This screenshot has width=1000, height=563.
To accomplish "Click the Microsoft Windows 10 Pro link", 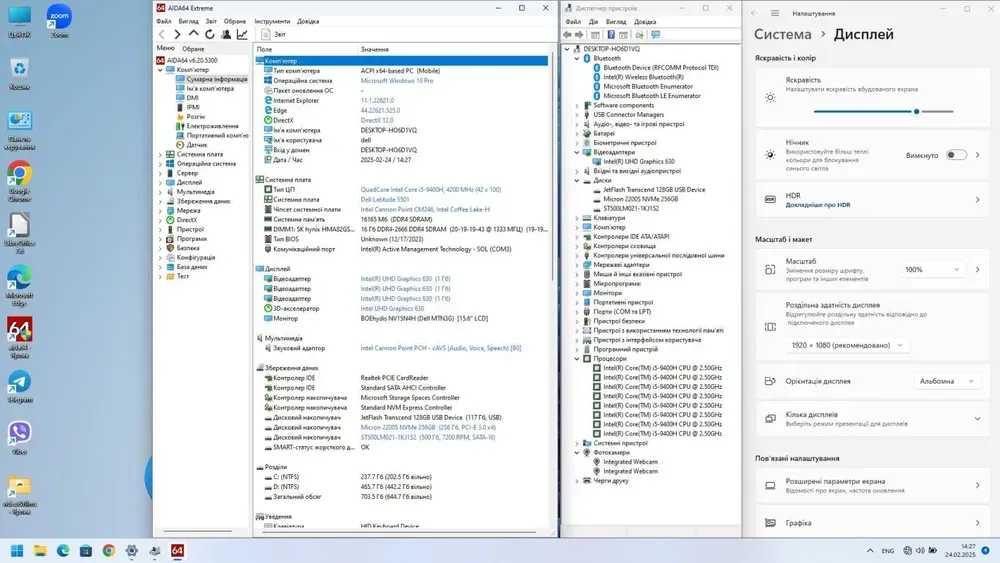I will [x=396, y=80].
